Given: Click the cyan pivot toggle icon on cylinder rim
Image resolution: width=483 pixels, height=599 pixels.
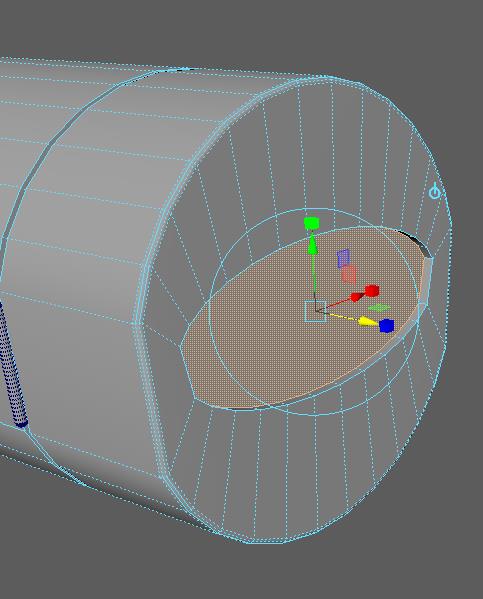Looking at the screenshot, I should (435, 192).
